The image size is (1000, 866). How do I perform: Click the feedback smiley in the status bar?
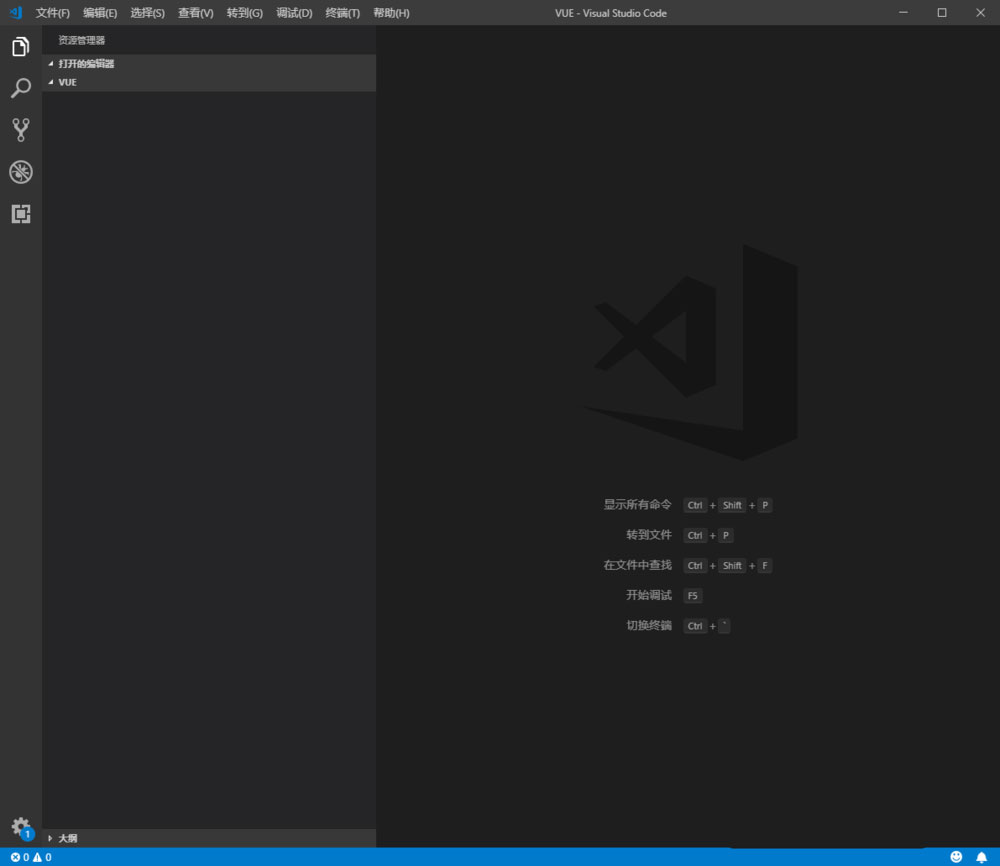[x=957, y=857]
